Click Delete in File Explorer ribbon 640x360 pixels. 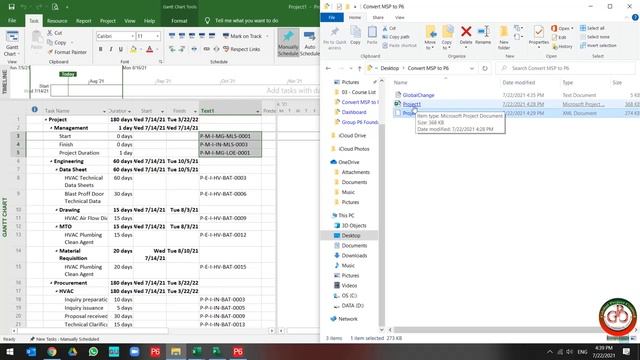(466, 36)
